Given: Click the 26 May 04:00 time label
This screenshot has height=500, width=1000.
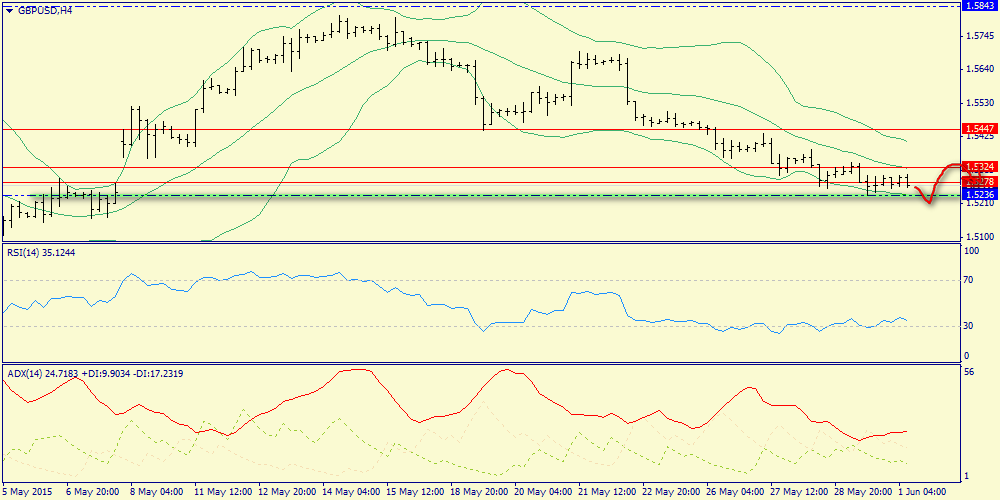Looking at the screenshot, I should coord(733,492).
